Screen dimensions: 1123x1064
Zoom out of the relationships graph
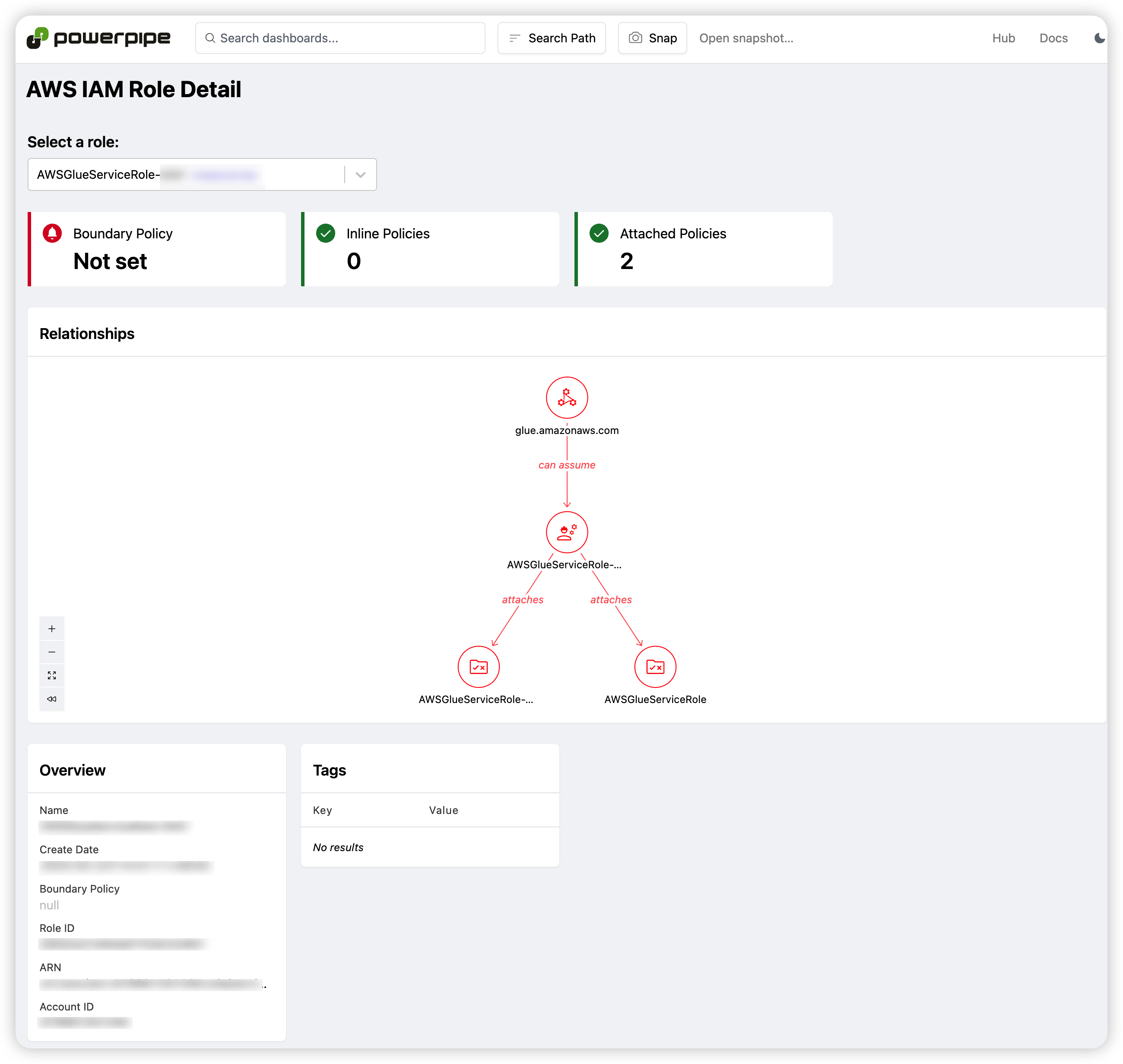(x=51, y=652)
